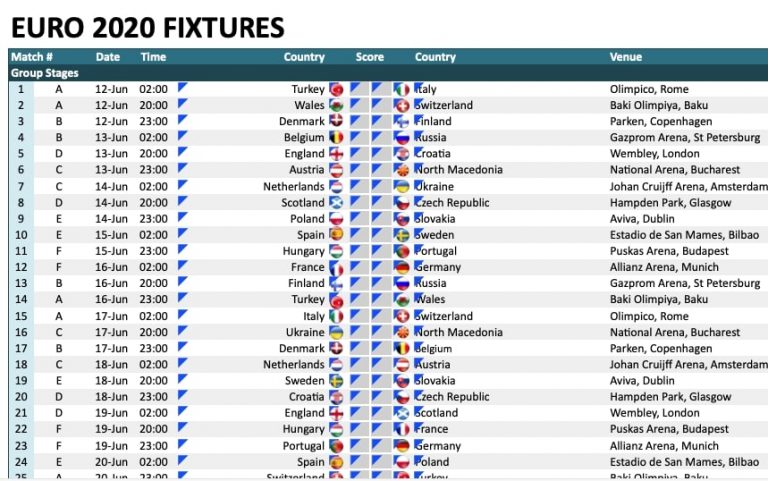Click match number 12 in the first column
Viewport: 768px width, 481px height.
[x=21, y=267]
